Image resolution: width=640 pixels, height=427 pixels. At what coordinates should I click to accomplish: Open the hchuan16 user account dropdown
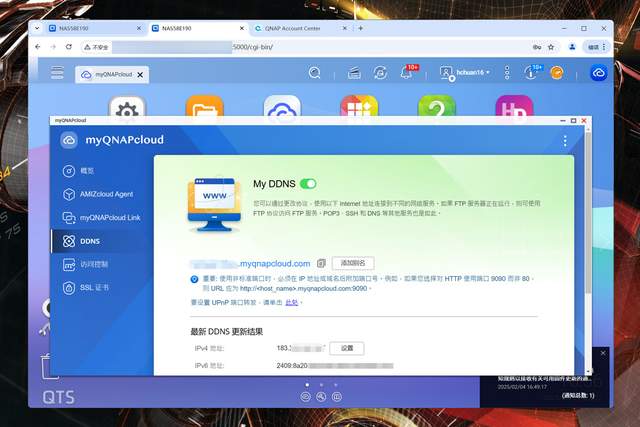[x=464, y=73]
